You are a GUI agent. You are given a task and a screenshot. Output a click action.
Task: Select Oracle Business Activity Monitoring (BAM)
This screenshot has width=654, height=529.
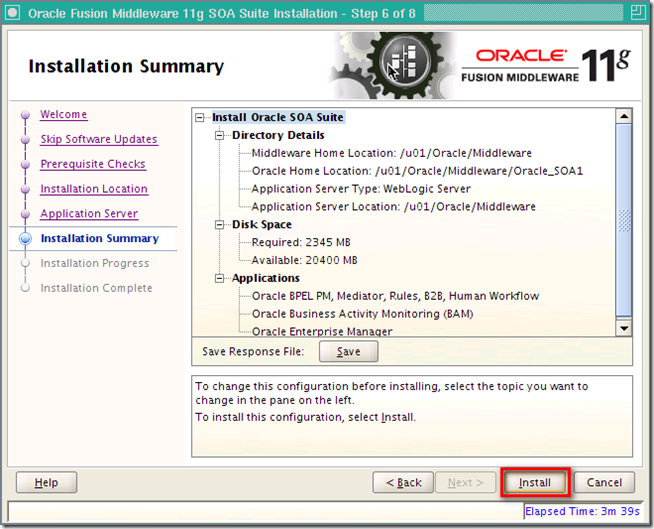tap(362, 314)
